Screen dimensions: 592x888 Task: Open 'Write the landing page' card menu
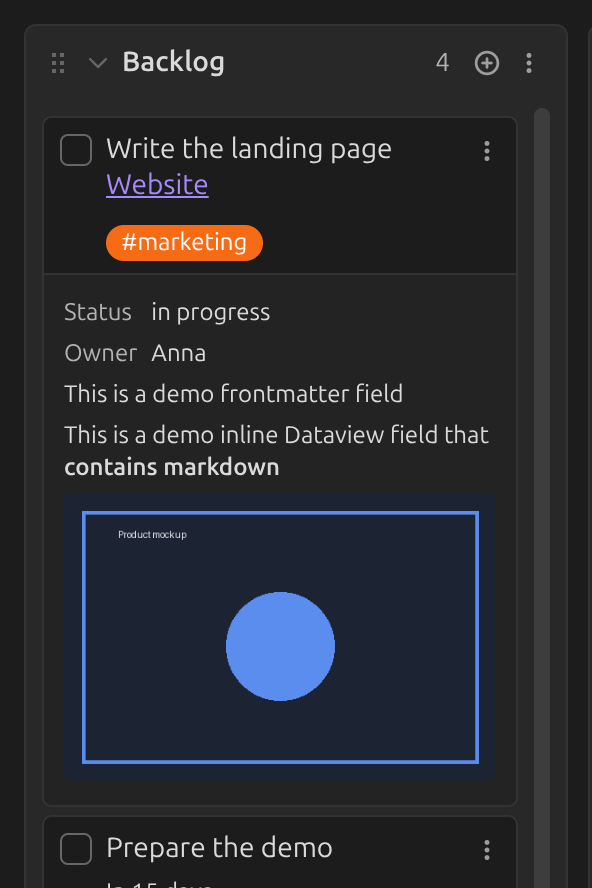tap(487, 151)
